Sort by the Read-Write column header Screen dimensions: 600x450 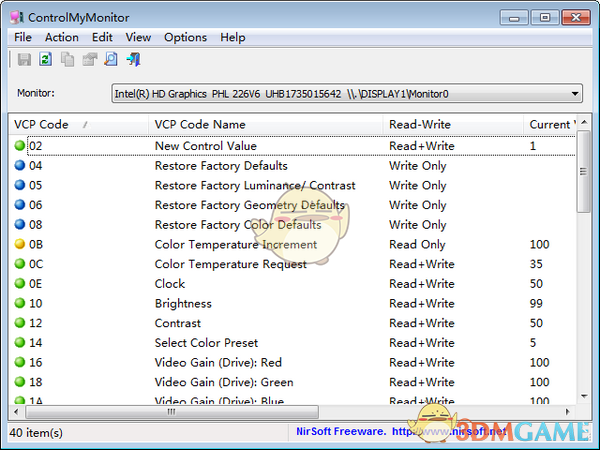tap(420, 124)
